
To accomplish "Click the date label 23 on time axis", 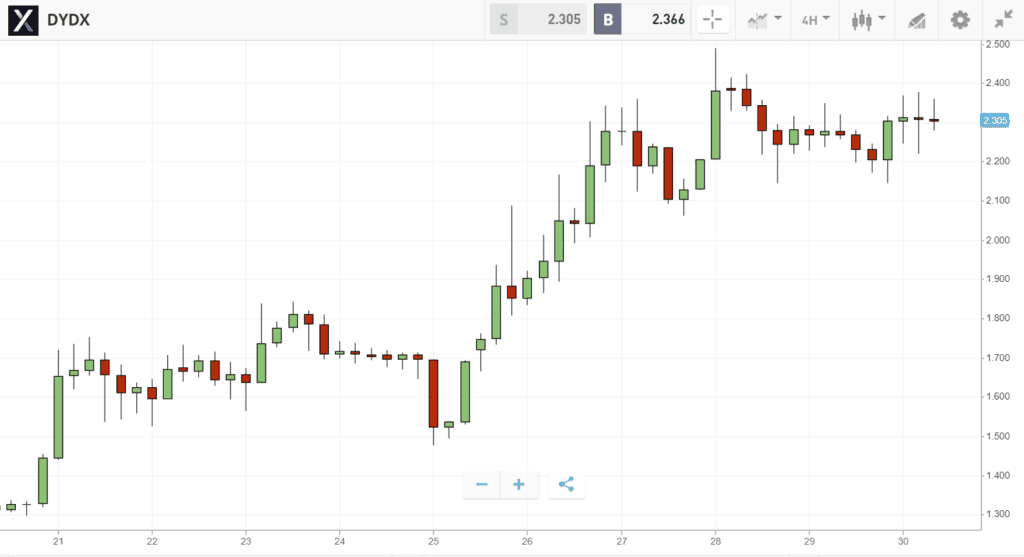I will (246, 541).
